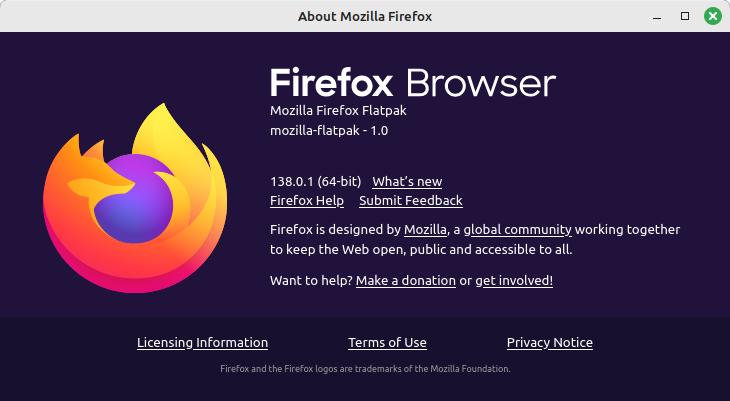Open the Firefox Help link

307,201
